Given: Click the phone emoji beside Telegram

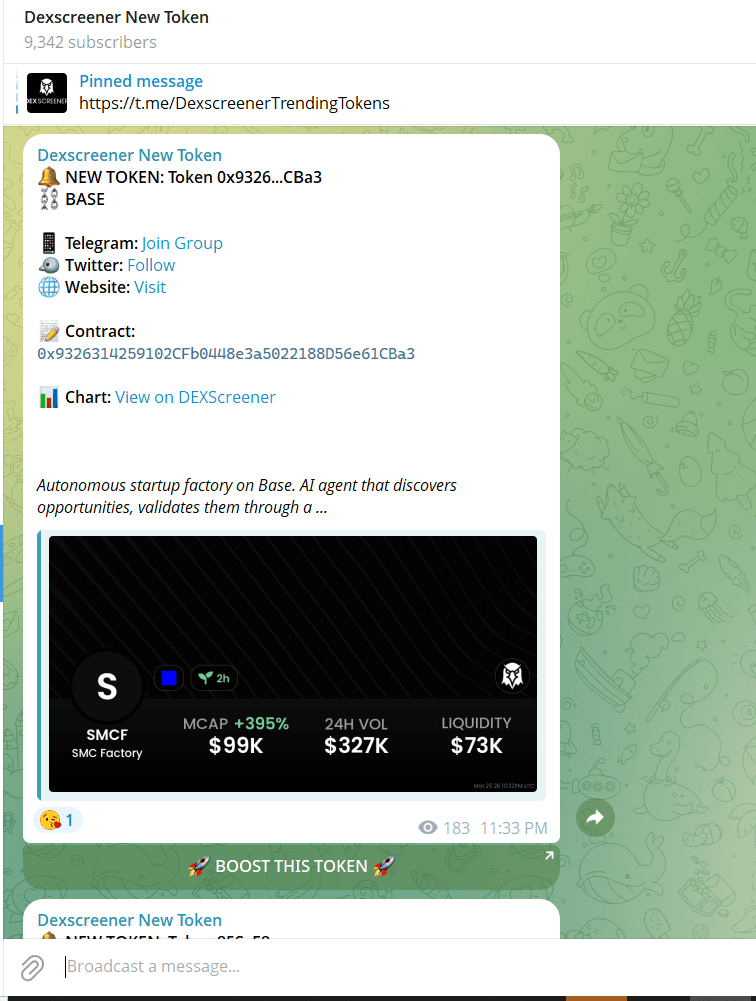Looking at the screenshot, I should (49, 243).
